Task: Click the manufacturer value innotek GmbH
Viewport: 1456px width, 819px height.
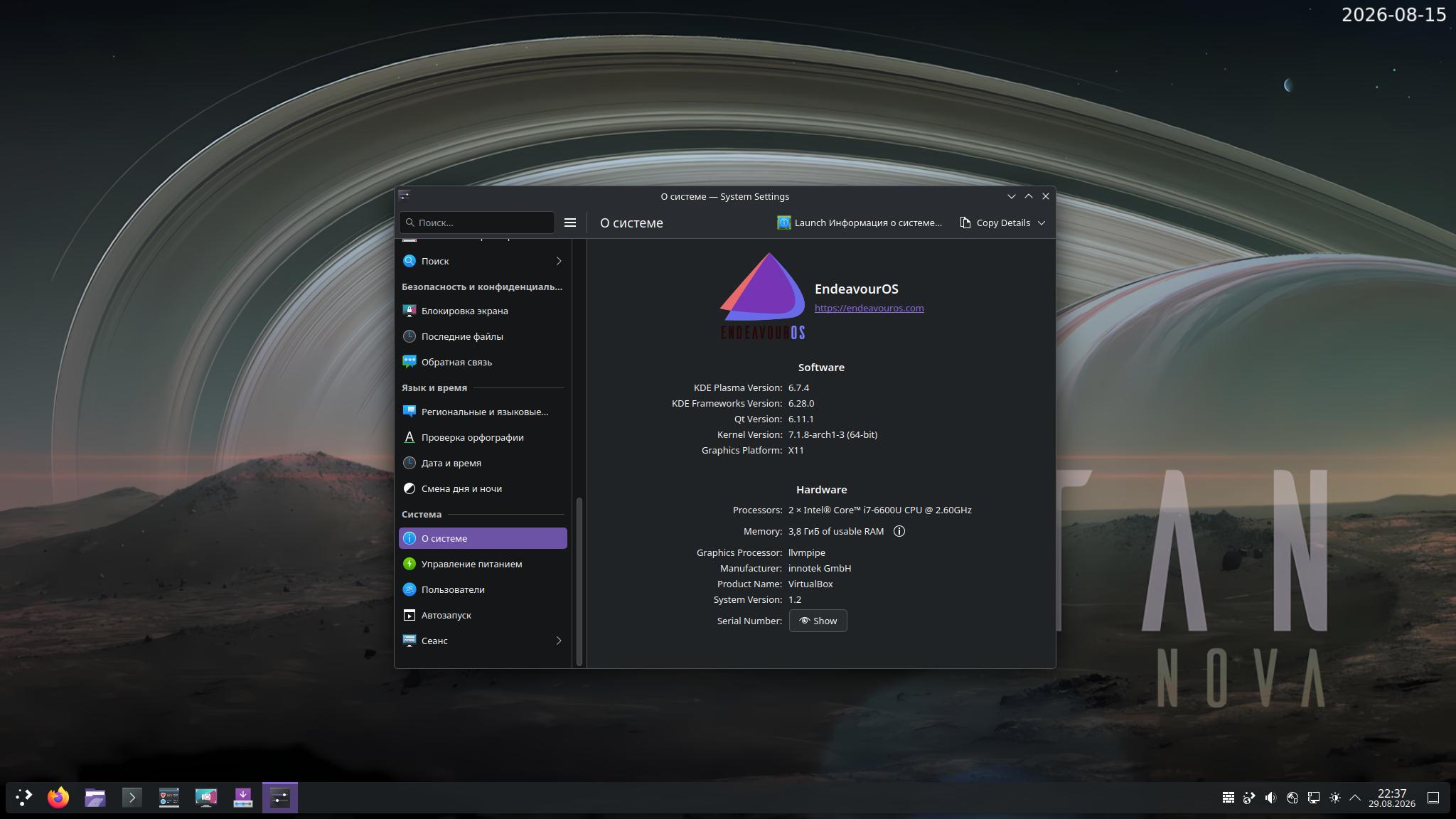Action: 820,568
